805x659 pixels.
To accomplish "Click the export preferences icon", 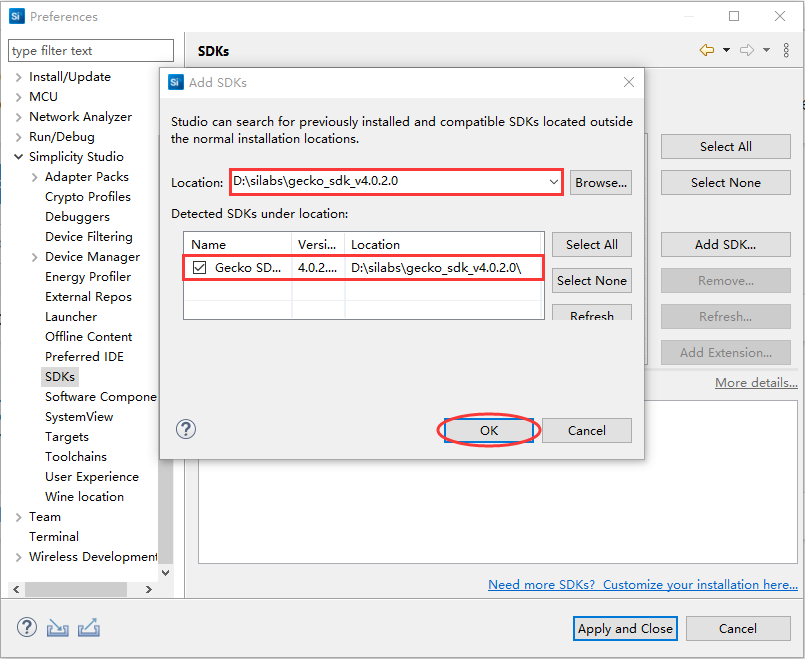I will pyautogui.click(x=89, y=627).
